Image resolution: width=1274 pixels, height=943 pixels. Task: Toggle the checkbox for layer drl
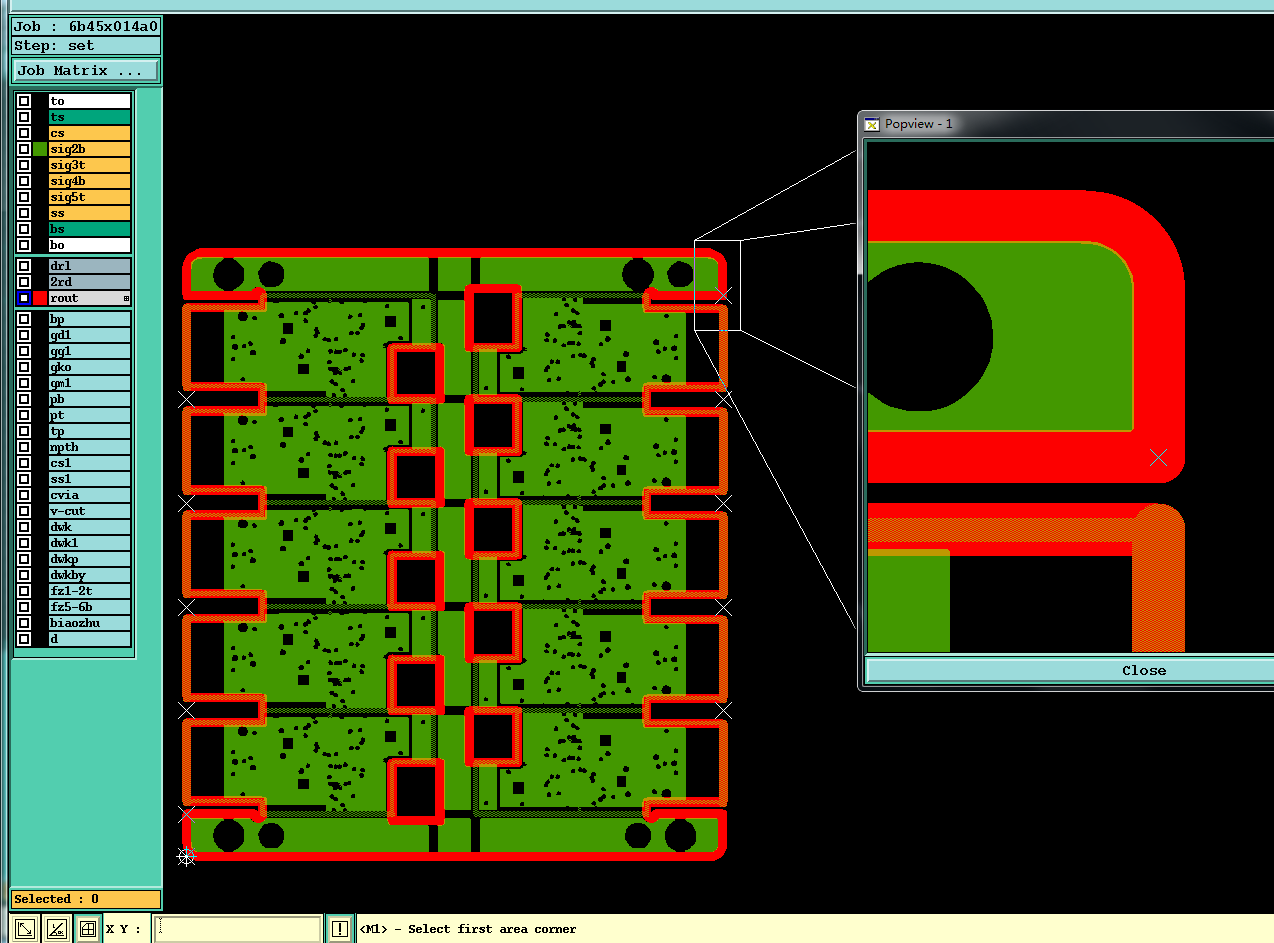click(24, 266)
